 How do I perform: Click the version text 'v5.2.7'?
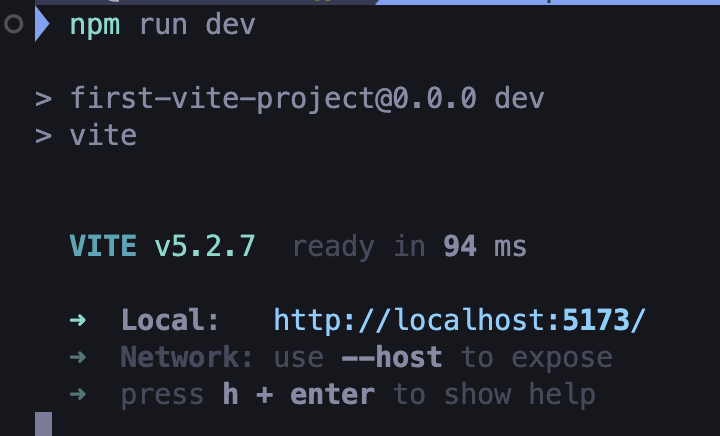[204, 246]
